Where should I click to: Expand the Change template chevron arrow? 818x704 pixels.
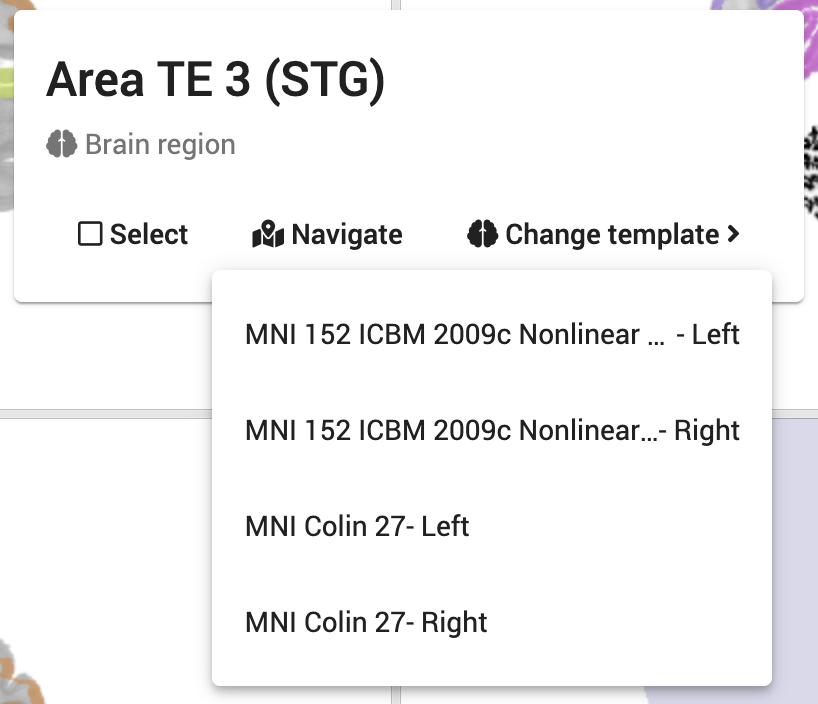pyautogui.click(x=734, y=234)
